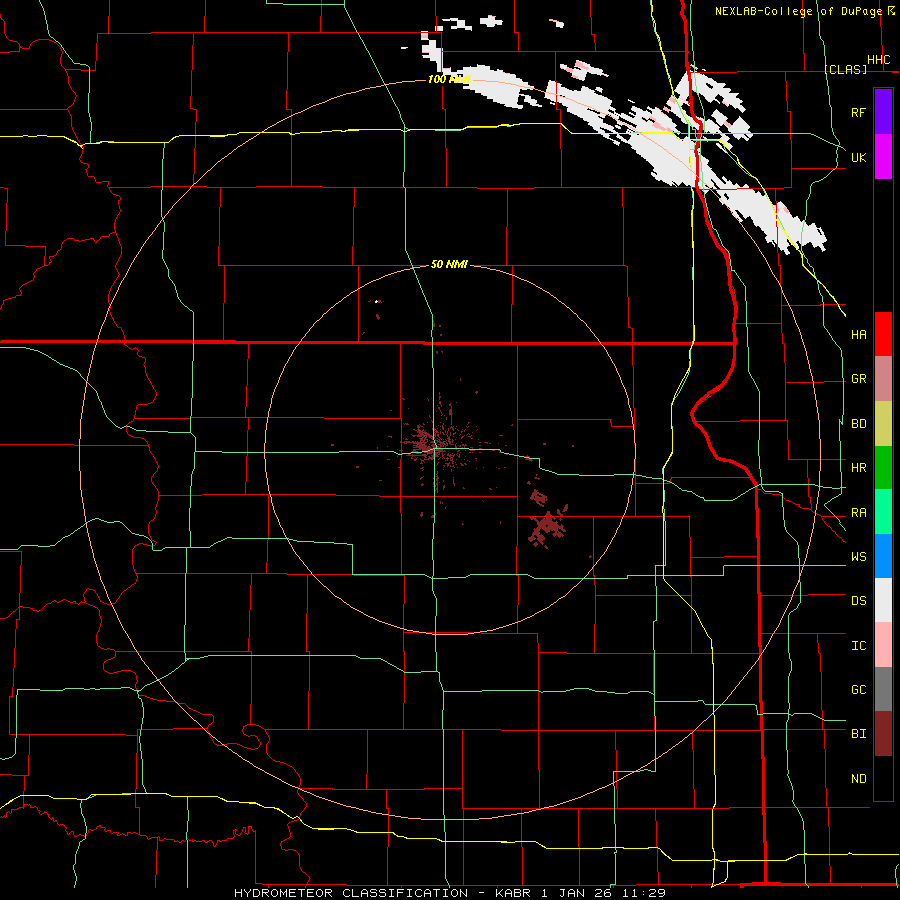This screenshot has height=900, width=900.
Task: Click the biological echo cluster at radar center
Action: pyautogui.click(x=439, y=445)
